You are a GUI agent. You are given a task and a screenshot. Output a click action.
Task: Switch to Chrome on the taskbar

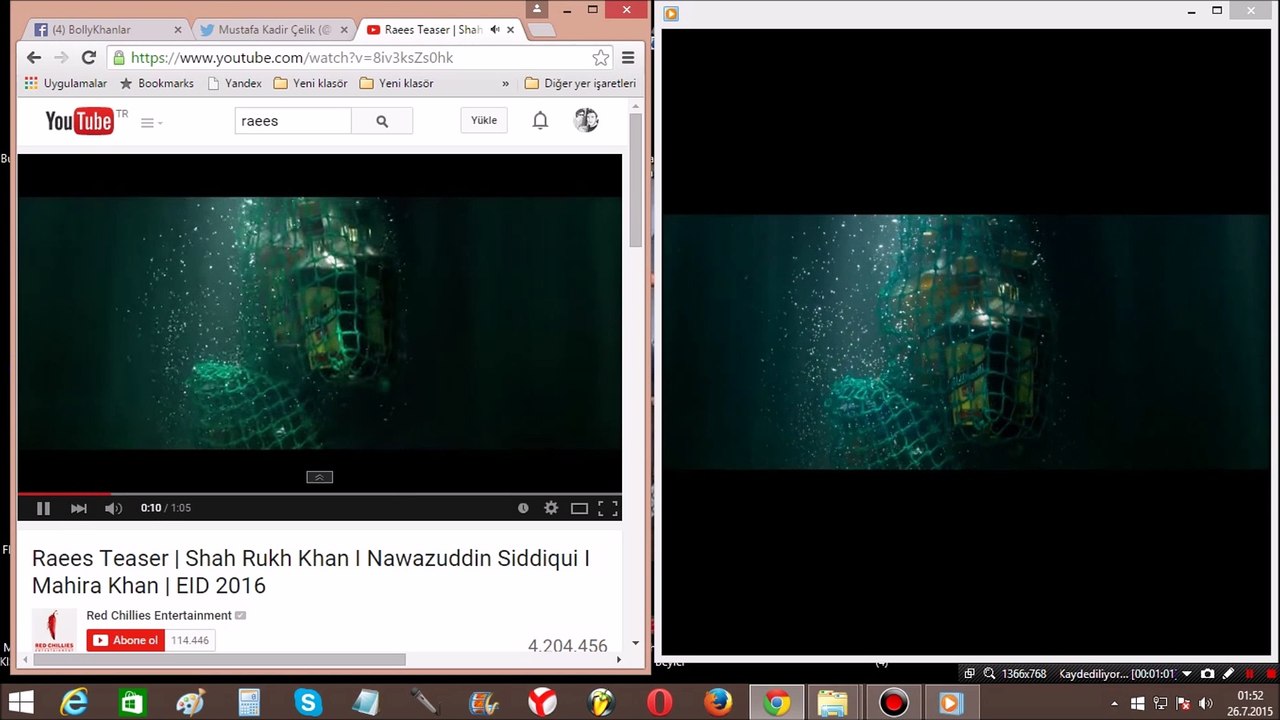776,703
